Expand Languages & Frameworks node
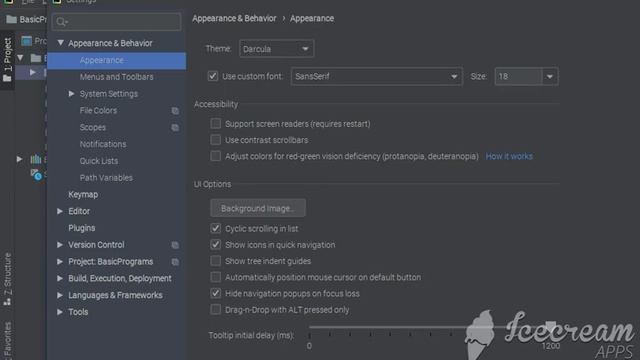Screen dimensions: 640x360 [60, 295]
